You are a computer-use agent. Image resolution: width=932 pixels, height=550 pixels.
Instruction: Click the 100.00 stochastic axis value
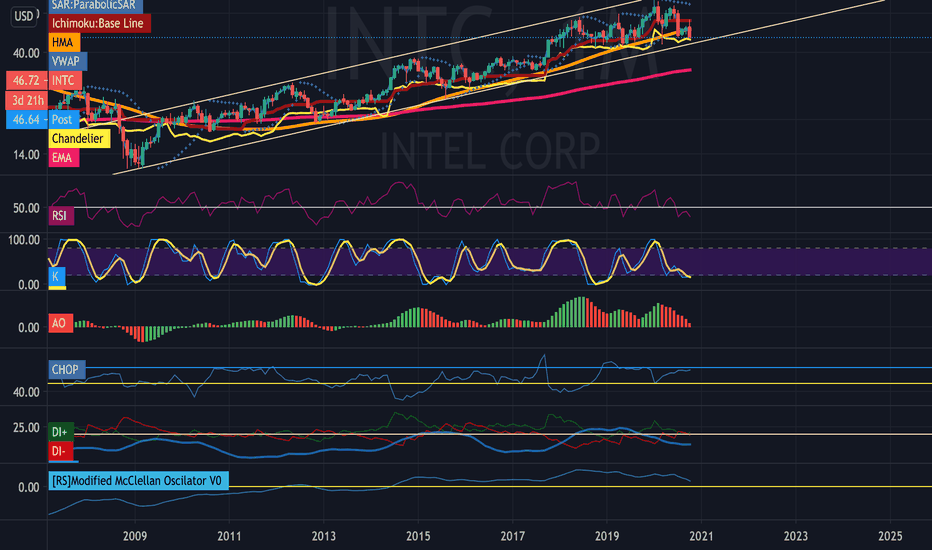[x=24, y=240]
